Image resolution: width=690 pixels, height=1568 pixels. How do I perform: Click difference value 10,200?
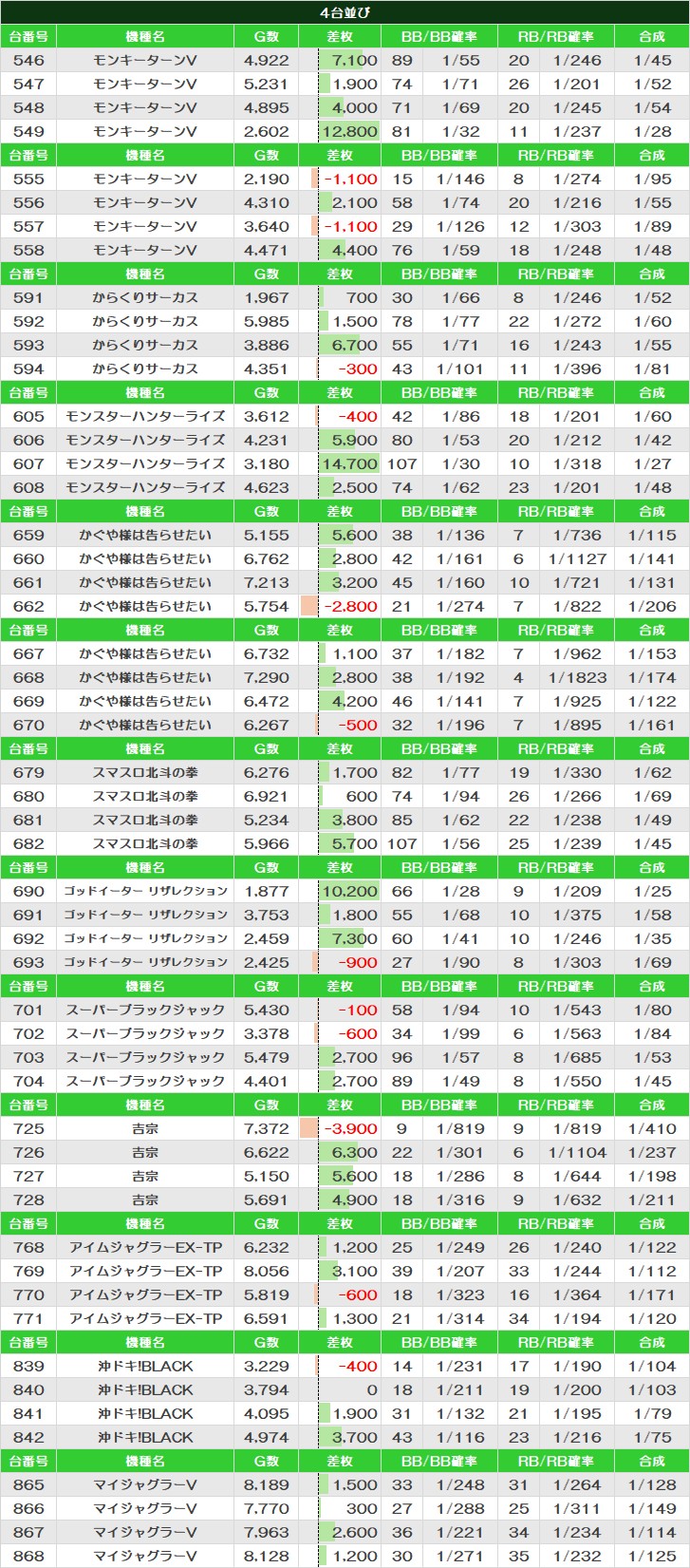click(x=350, y=891)
